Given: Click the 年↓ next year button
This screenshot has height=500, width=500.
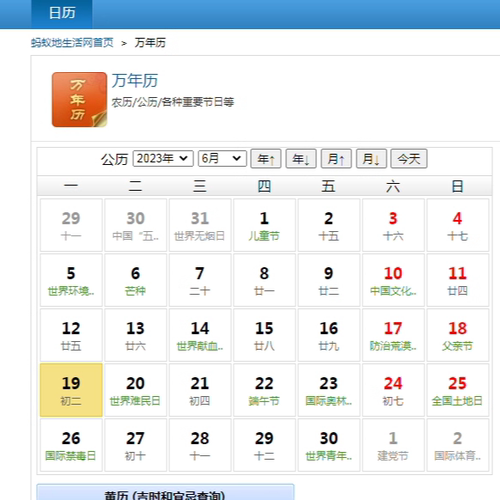Looking at the screenshot, I should pos(301,159).
